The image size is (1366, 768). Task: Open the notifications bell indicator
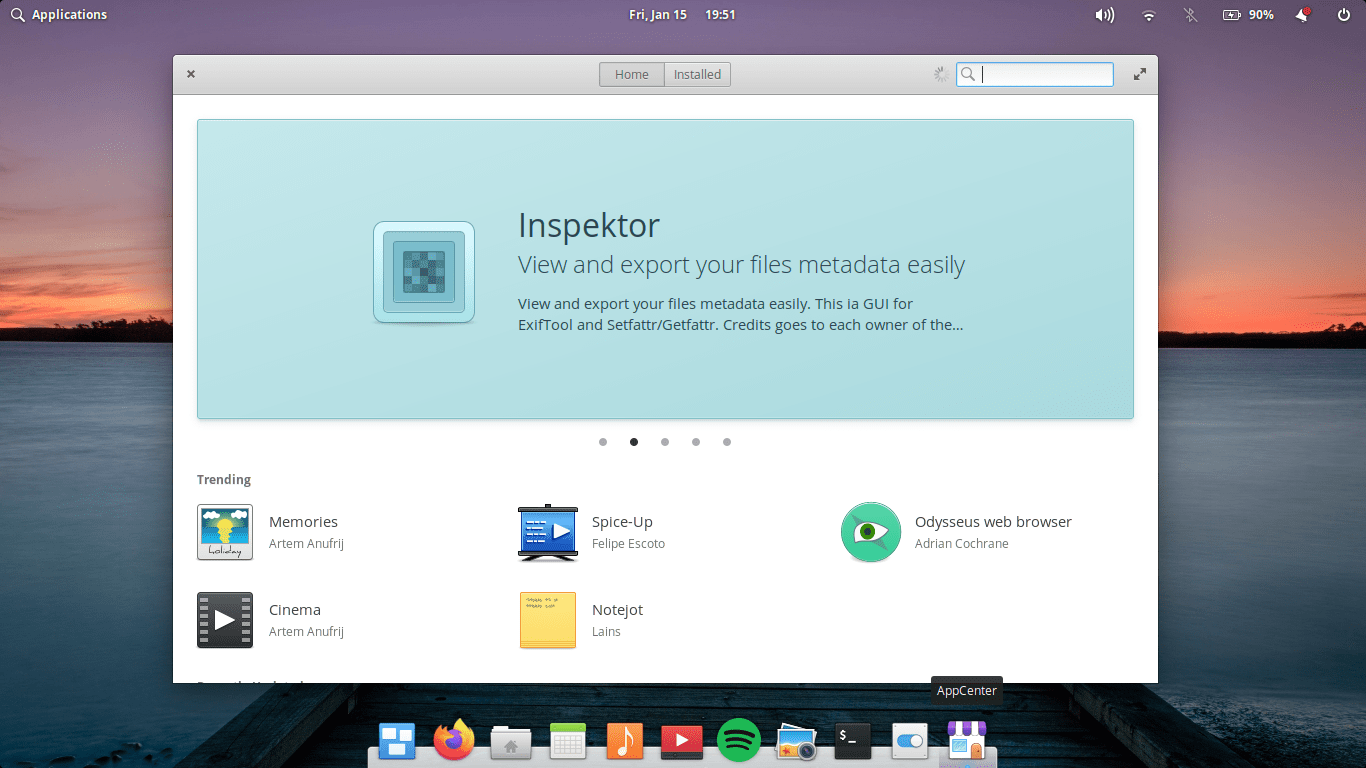[1303, 15]
